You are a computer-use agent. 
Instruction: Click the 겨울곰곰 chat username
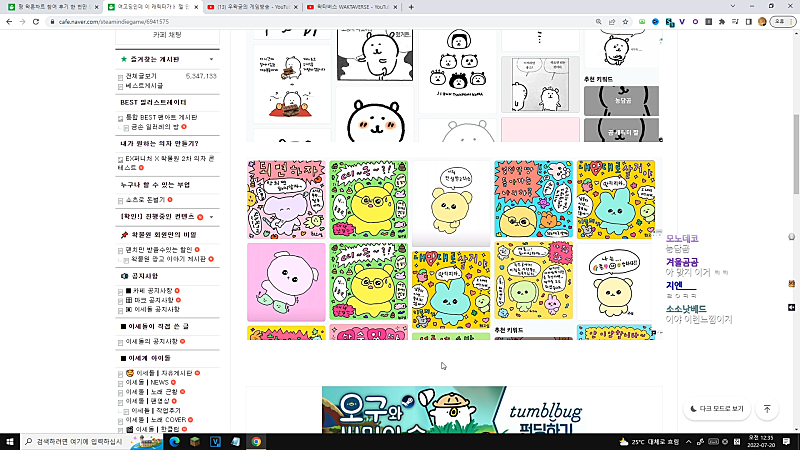pyautogui.click(x=682, y=262)
